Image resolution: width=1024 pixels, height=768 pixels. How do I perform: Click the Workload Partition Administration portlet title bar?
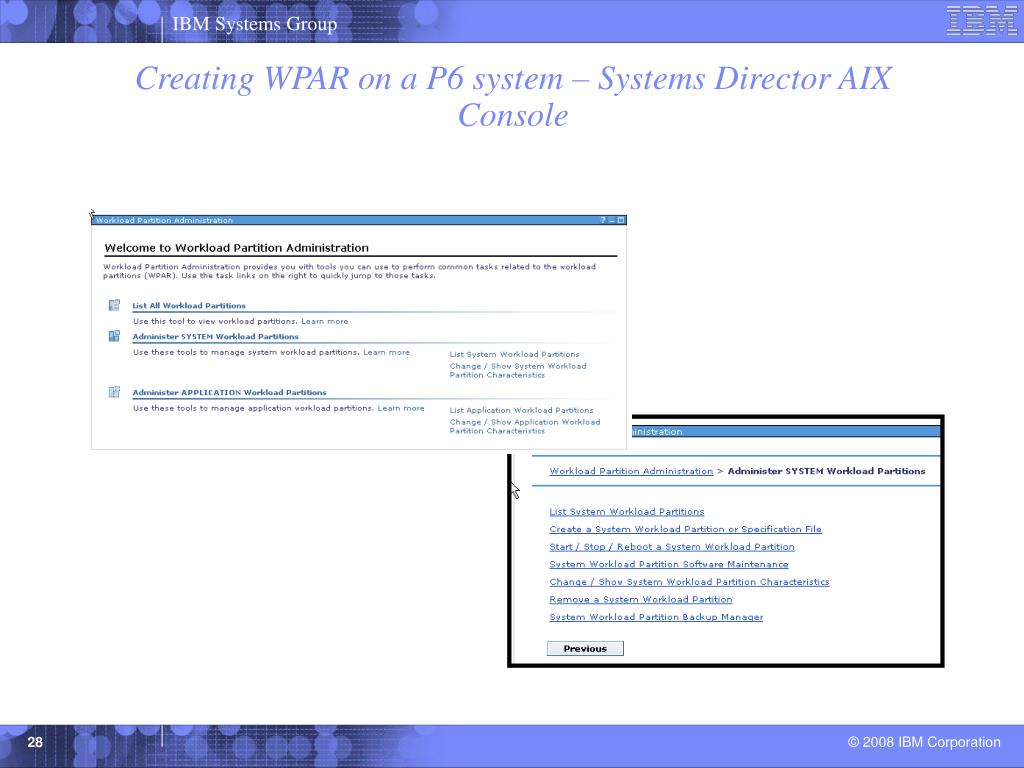tap(359, 220)
